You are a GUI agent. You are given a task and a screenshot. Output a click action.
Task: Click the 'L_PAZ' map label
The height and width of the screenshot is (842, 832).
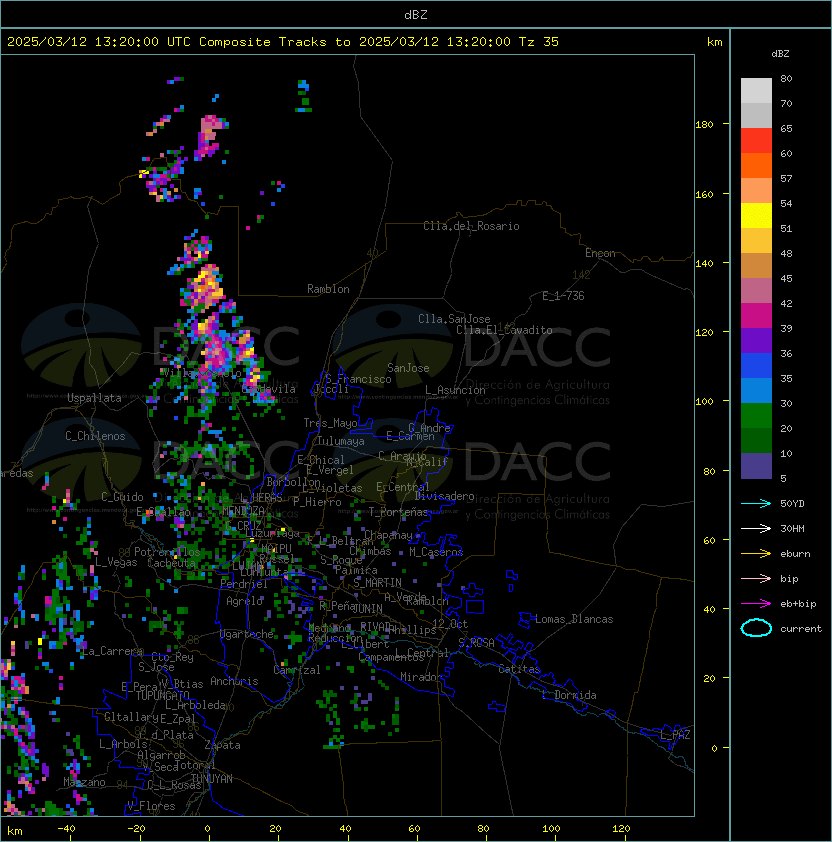pos(675,735)
